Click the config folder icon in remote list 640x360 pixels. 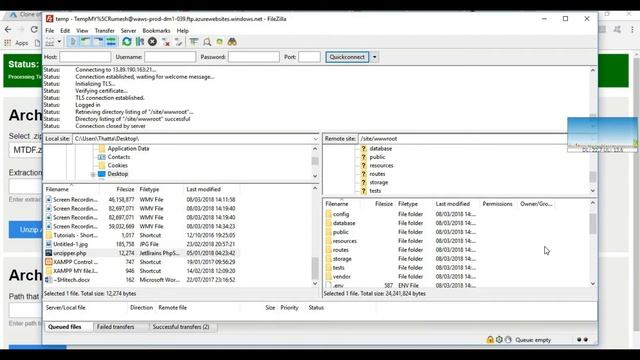coord(329,214)
